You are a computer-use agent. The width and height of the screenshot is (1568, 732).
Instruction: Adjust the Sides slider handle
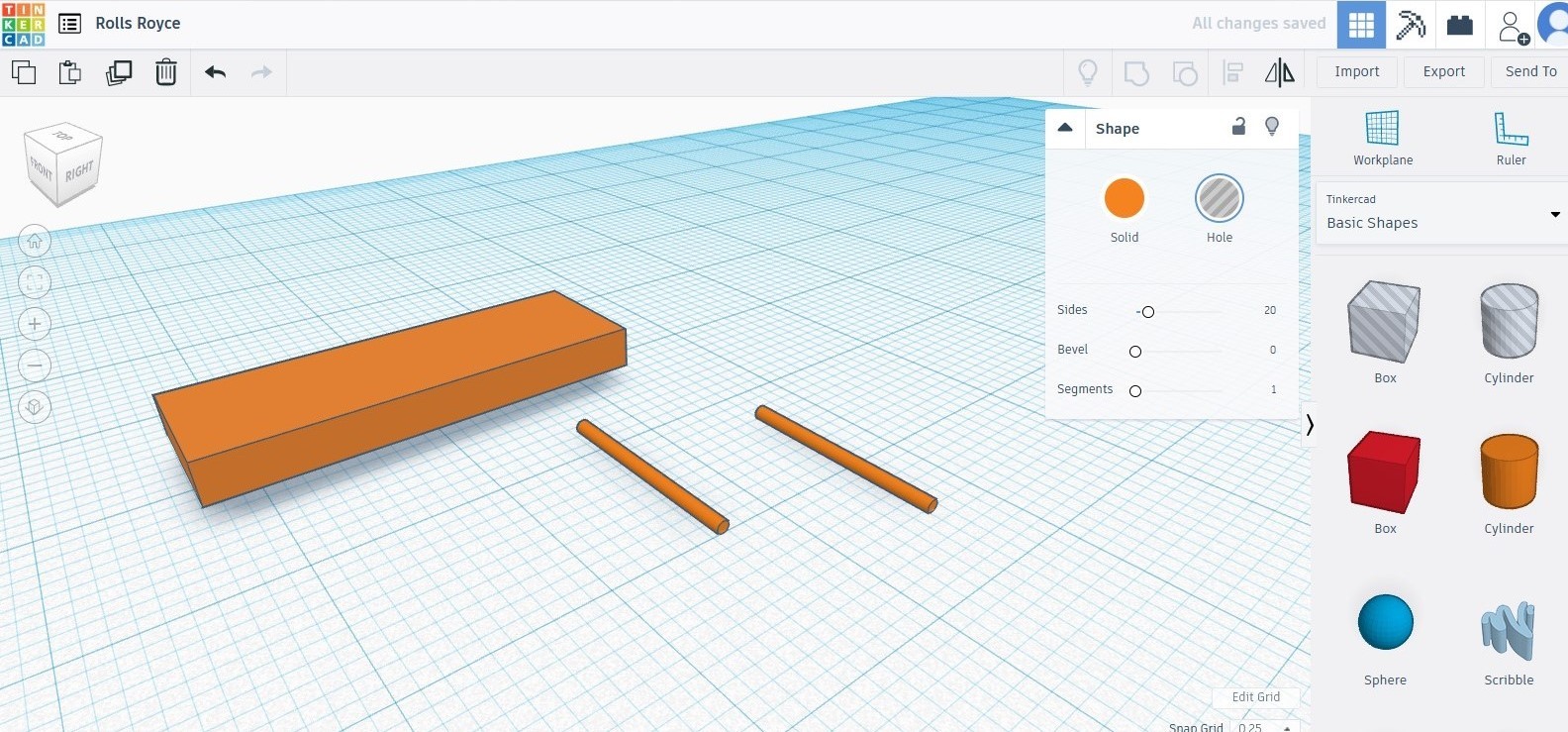coord(1148,312)
